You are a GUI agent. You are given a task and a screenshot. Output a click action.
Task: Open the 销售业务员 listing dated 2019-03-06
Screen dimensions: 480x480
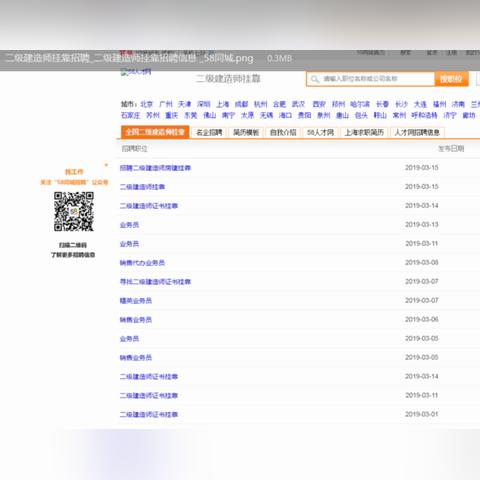pyautogui.click(x=136, y=320)
